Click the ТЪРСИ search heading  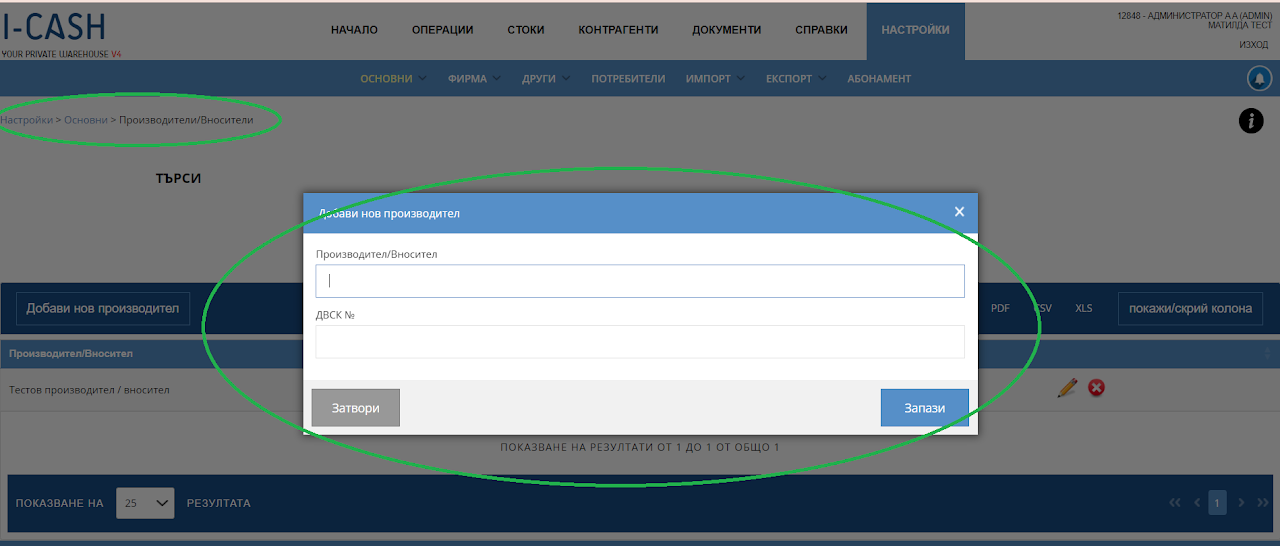tap(179, 178)
